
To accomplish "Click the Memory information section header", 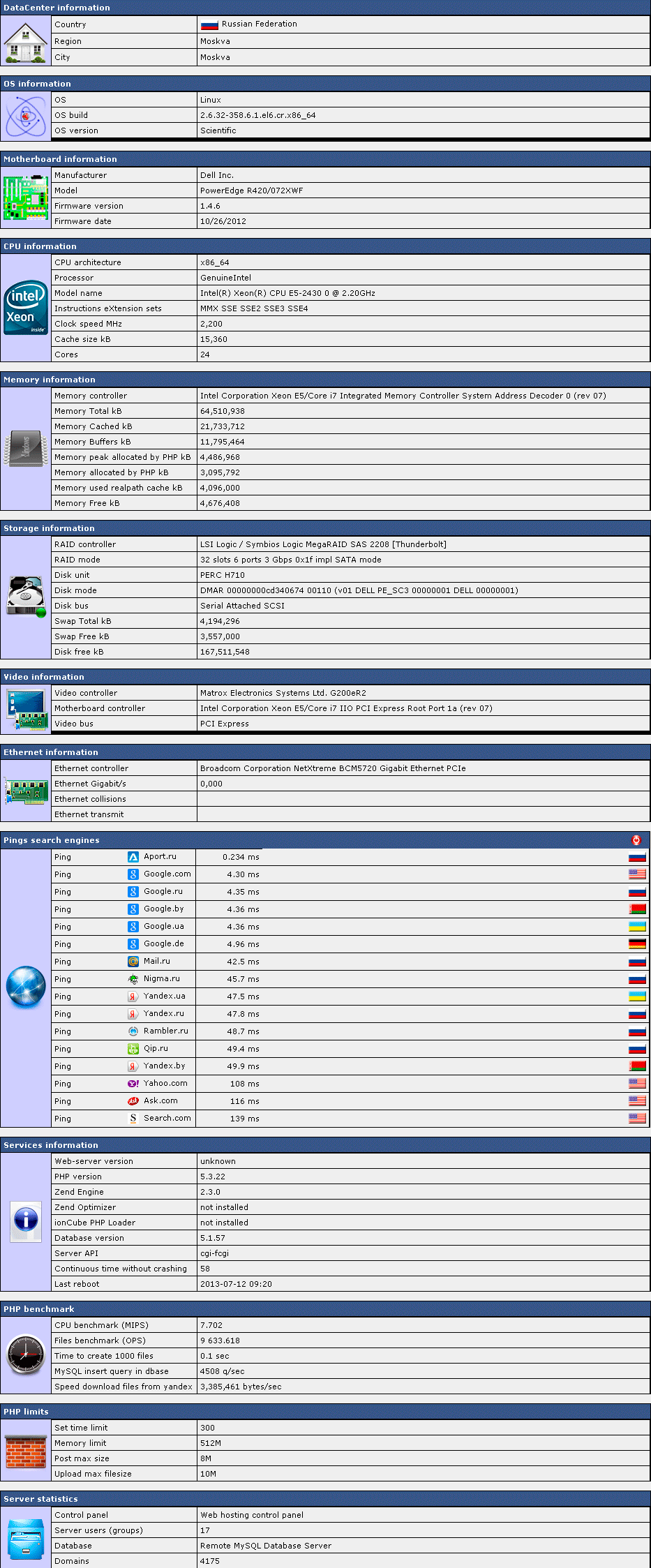I will (49, 380).
